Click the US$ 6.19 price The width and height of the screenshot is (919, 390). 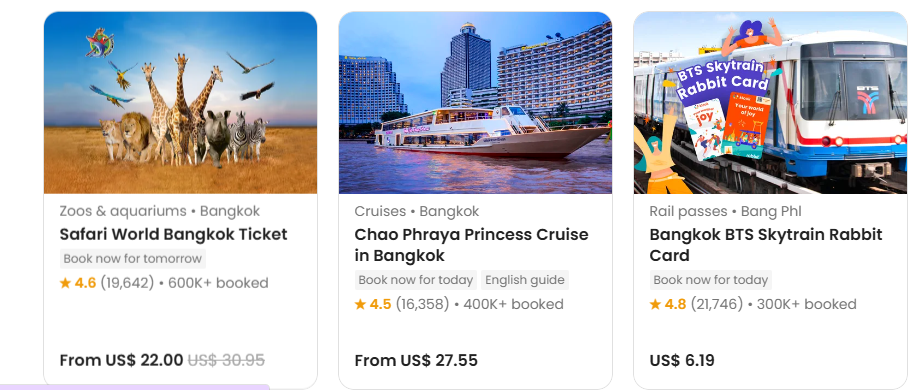pos(682,360)
